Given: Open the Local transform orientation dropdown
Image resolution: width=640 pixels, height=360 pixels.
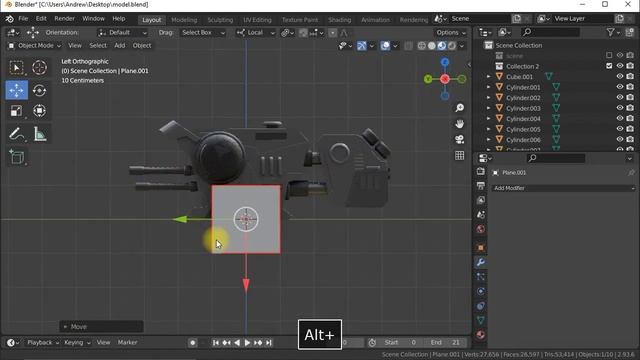Looking at the screenshot, I should (x=256, y=33).
